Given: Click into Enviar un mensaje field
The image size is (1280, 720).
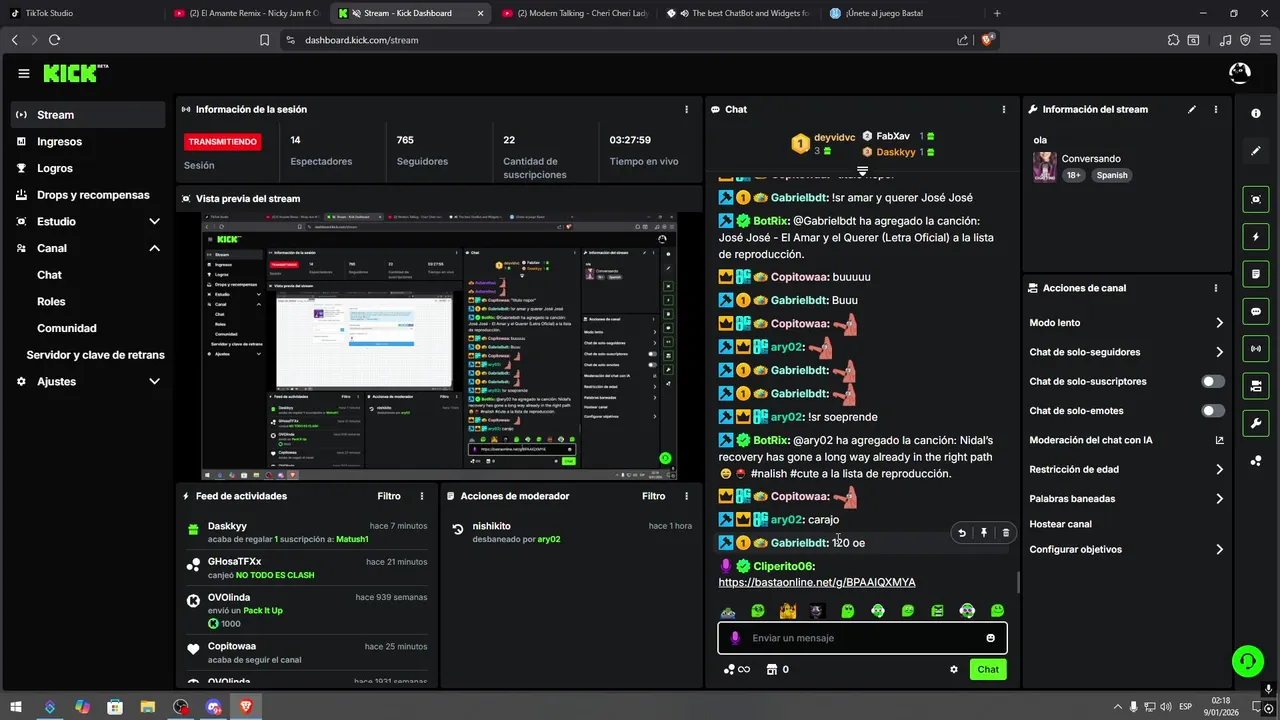Looking at the screenshot, I should coord(862,638).
